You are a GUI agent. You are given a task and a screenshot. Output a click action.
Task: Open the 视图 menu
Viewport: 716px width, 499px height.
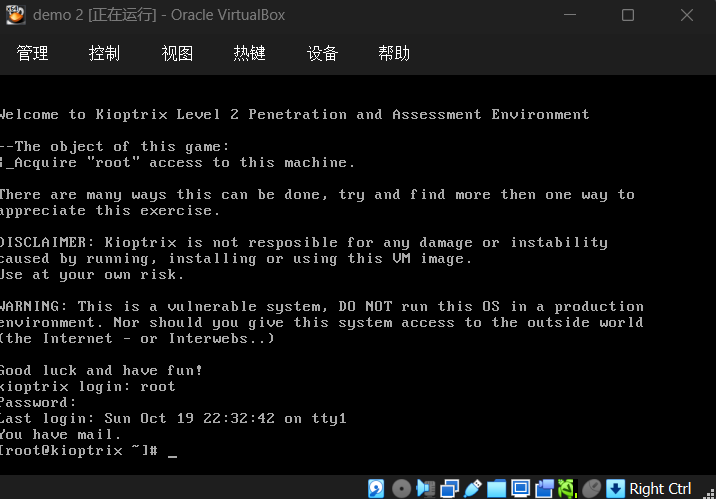pos(177,54)
